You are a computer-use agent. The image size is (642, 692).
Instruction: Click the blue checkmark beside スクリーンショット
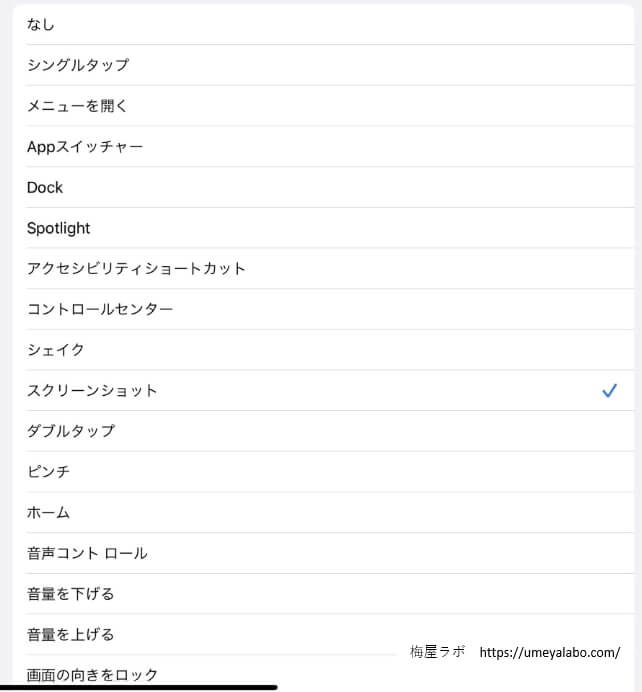click(x=609, y=390)
